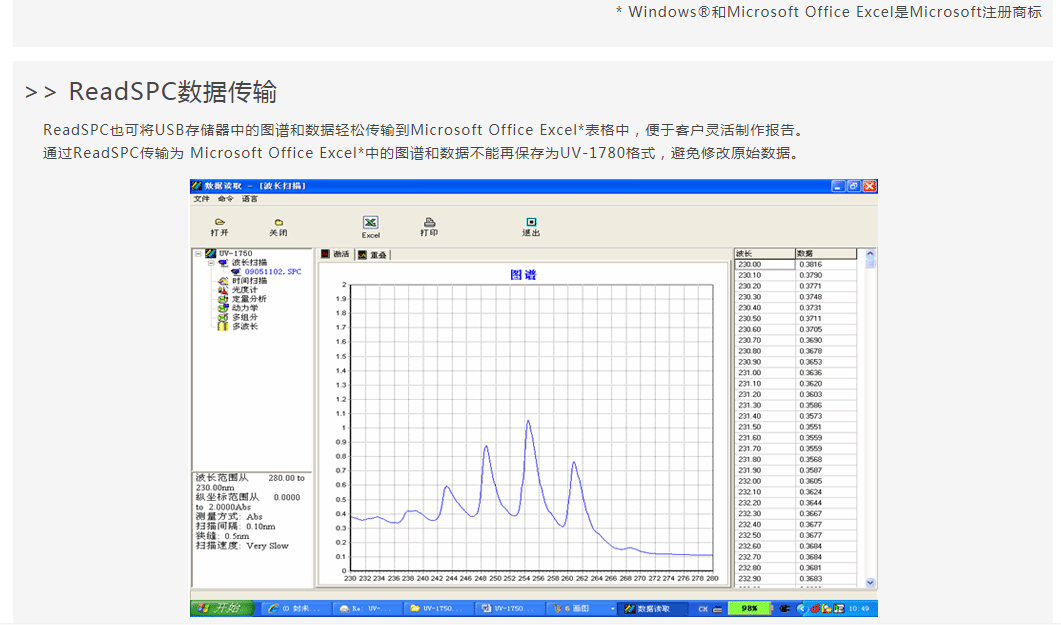Expand the 画图 taskbar group dropdown arrow

pos(612,609)
